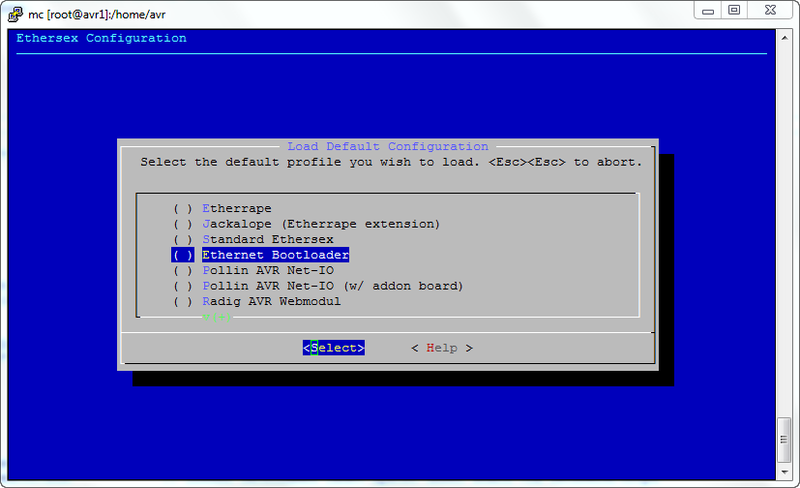
Task: Click the highlighted Ethernet Bootloader entry
Action: tap(275, 255)
